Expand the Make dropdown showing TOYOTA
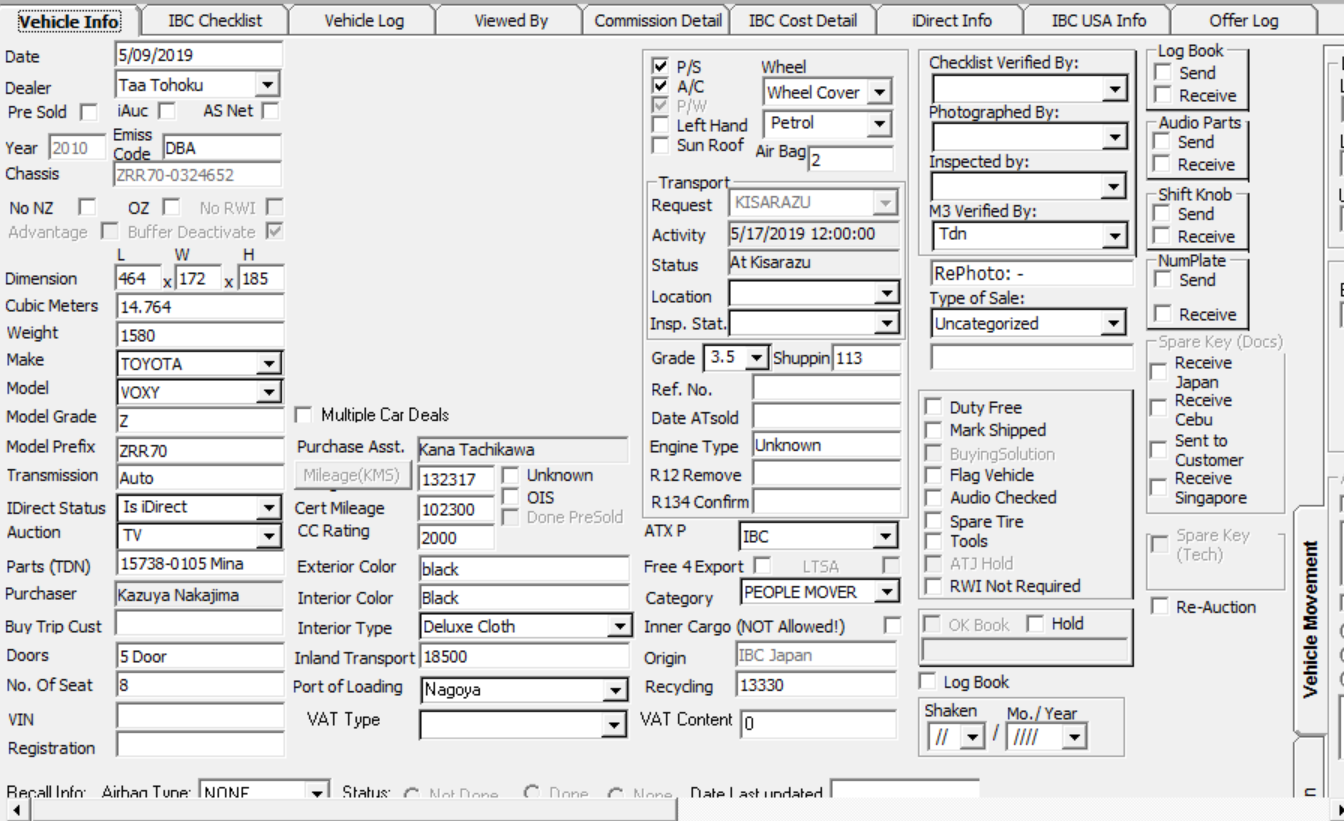The image size is (1344, 821). (x=268, y=365)
